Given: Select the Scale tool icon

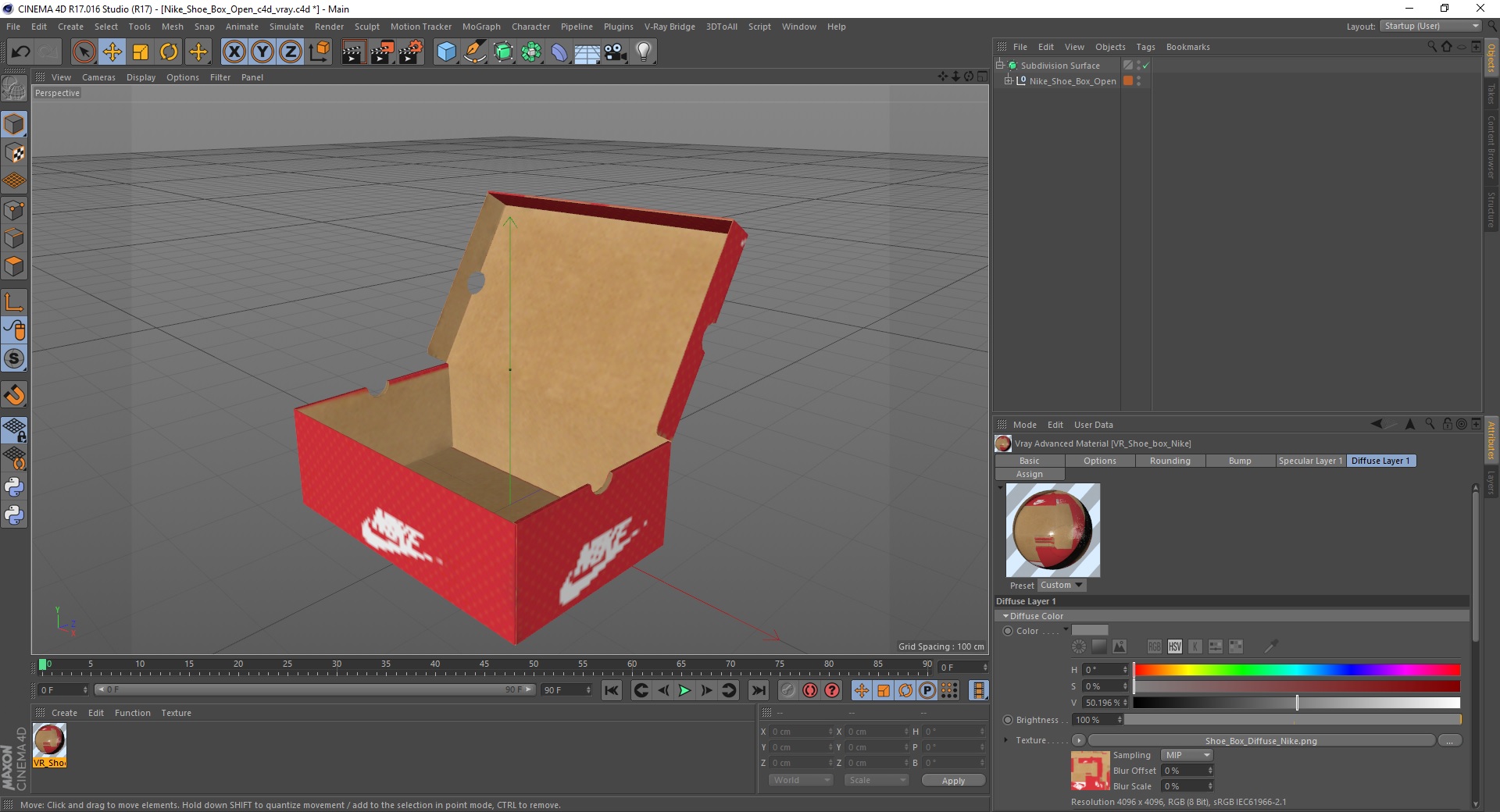Looking at the screenshot, I should (141, 52).
